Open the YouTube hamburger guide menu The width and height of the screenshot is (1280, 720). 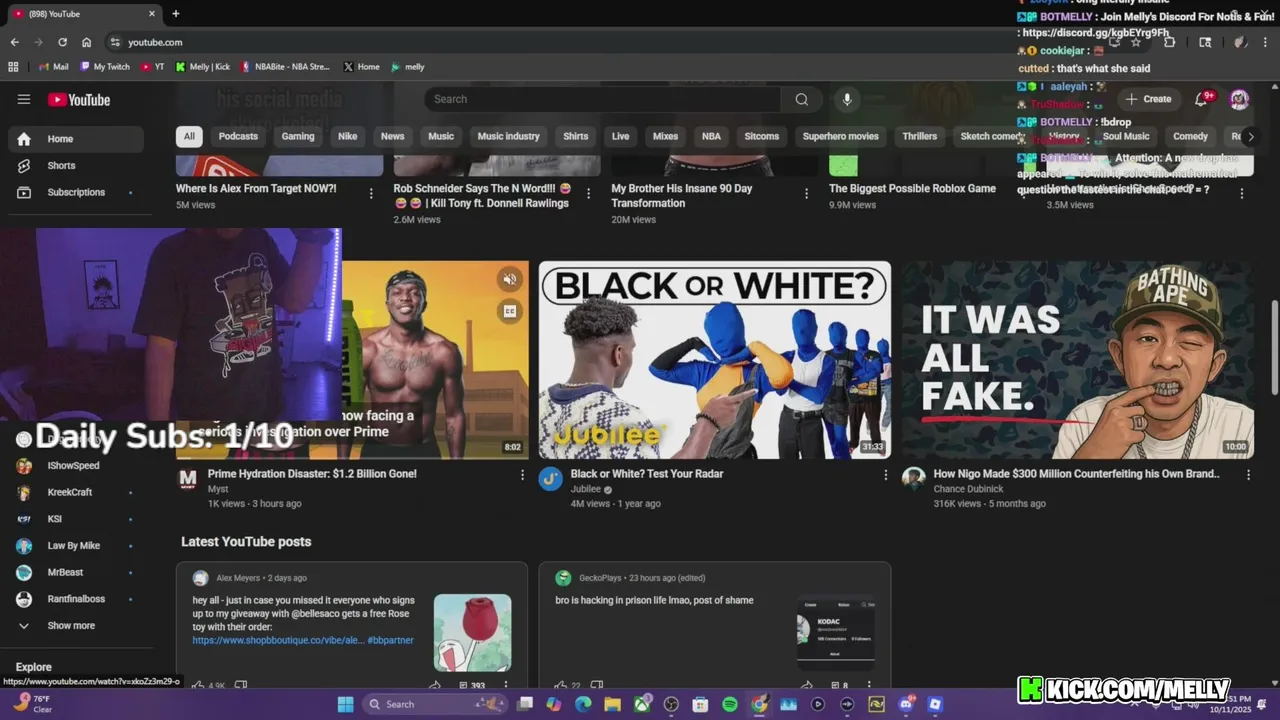[x=24, y=99]
